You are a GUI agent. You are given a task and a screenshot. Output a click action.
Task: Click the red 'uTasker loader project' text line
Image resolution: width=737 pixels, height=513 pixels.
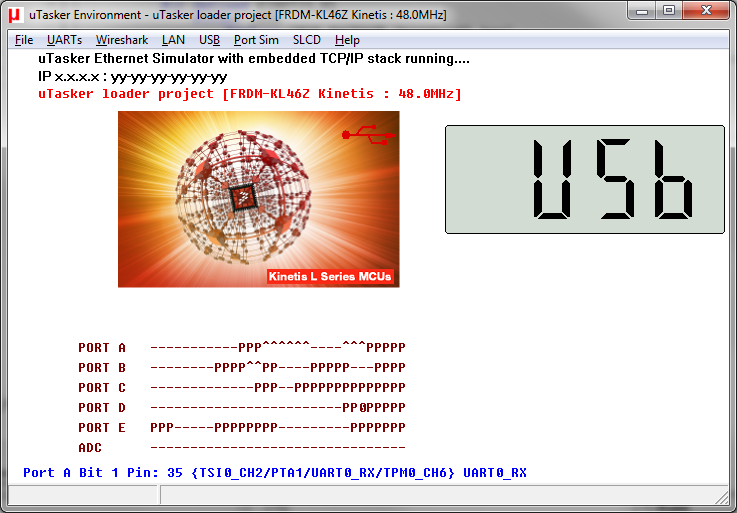250,94
